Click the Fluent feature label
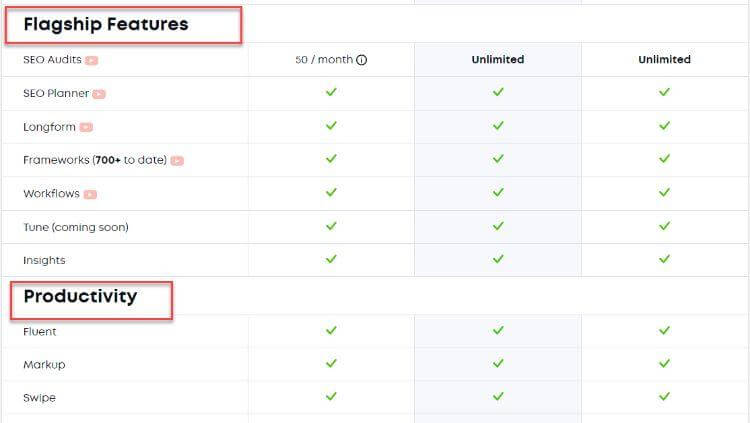750x423 pixels. (39, 331)
